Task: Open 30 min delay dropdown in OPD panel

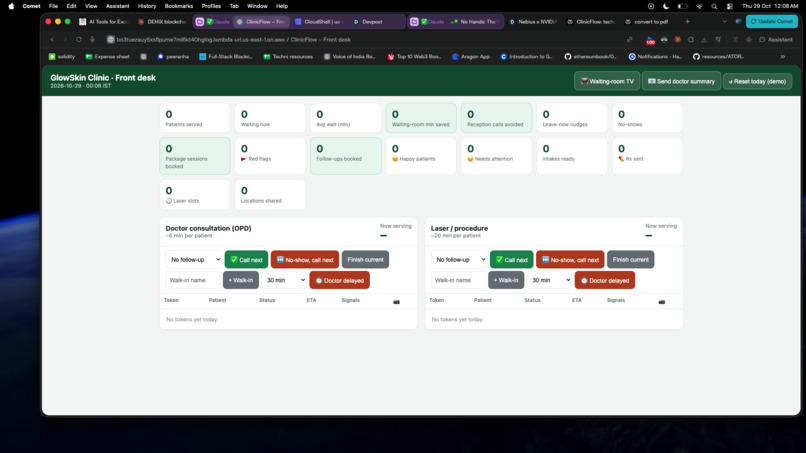Action: [x=284, y=280]
